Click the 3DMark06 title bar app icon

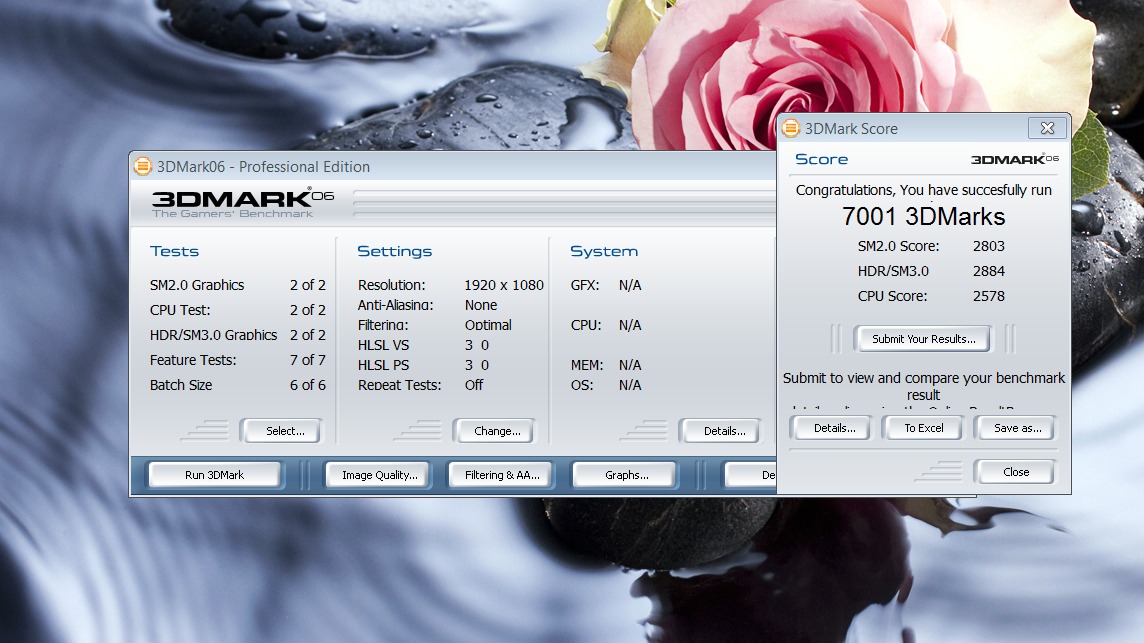pos(143,167)
